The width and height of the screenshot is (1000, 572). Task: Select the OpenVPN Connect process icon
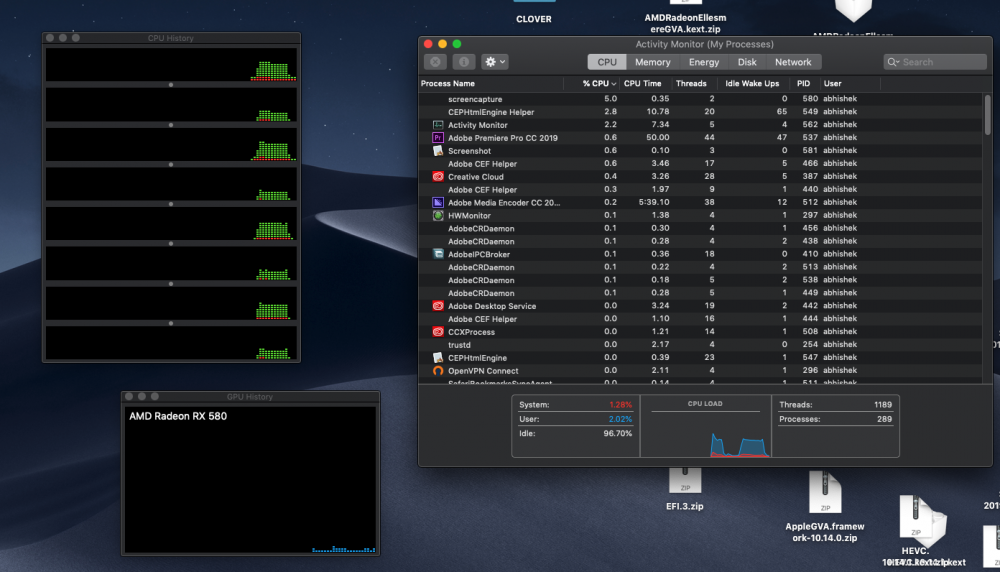tap(438, 370)
